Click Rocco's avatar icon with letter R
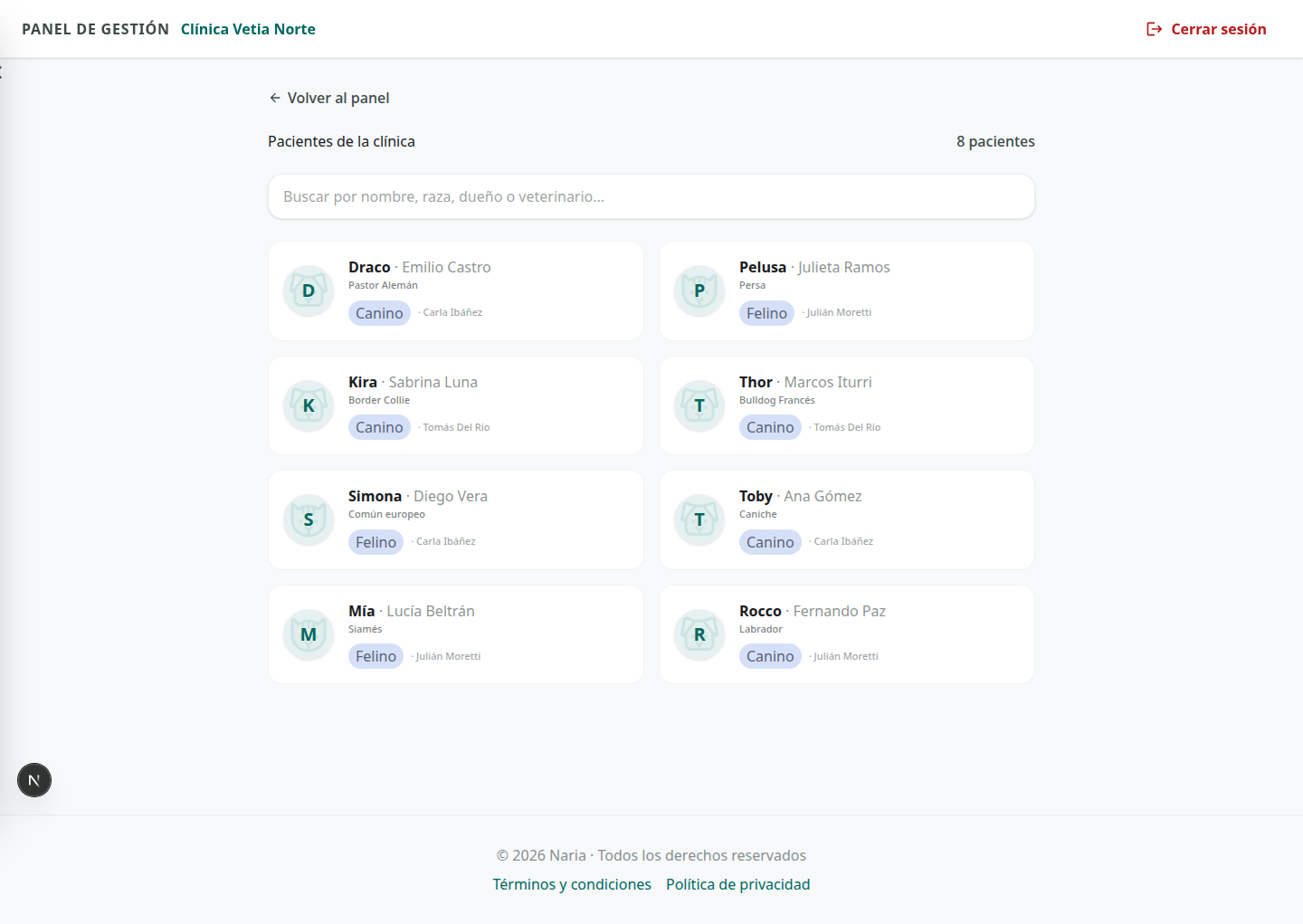Viewport: 1303px width, 924px height. (x=699, y=634)
